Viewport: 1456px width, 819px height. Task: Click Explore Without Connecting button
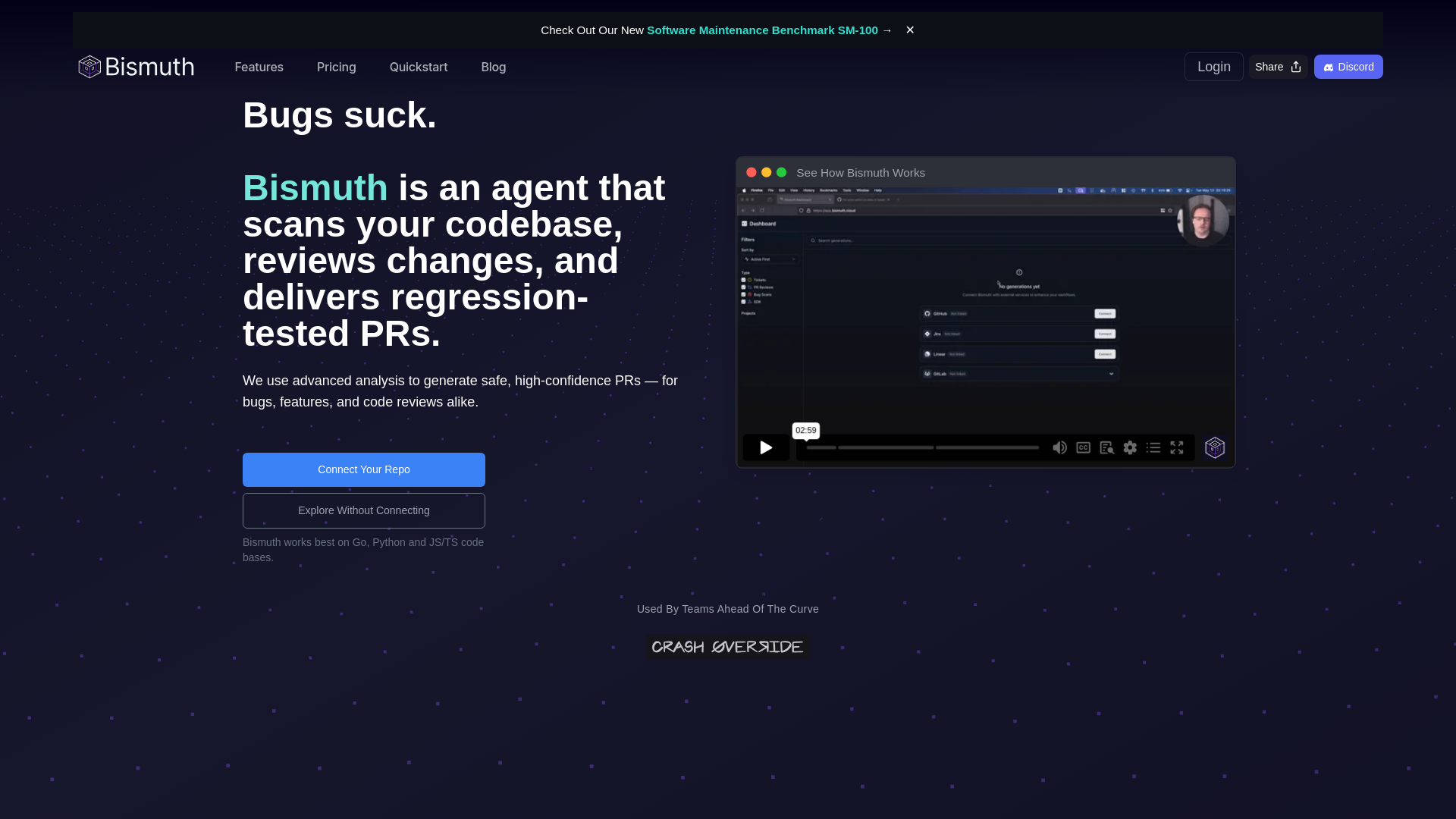tap(364, 510)
